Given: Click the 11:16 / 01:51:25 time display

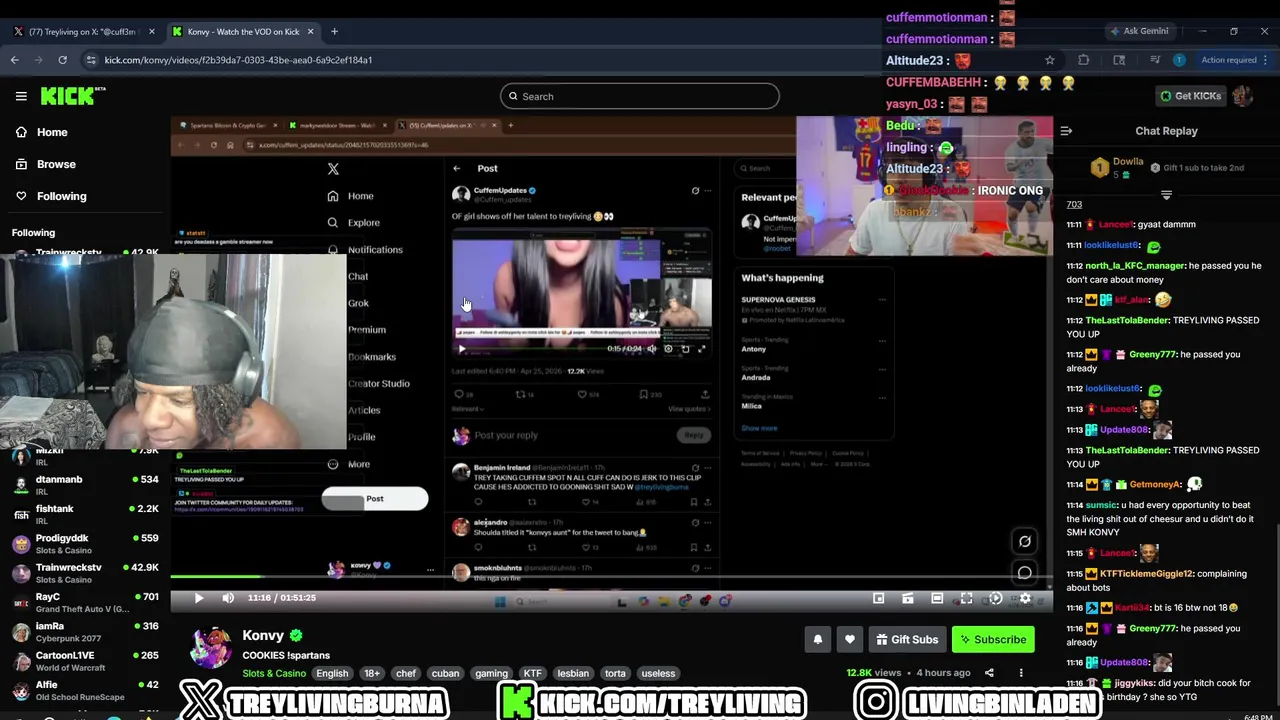Looking at the screenshot, I should (281, 598).
